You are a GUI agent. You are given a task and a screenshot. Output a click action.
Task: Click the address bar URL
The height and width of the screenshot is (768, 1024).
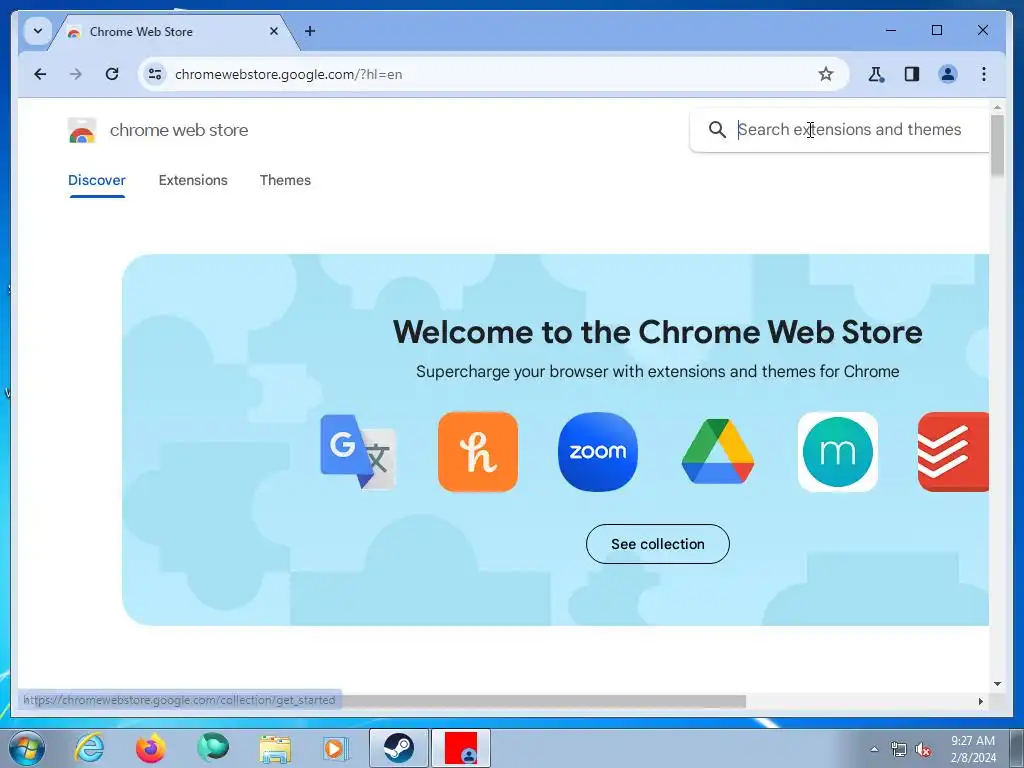coord(289,74)
